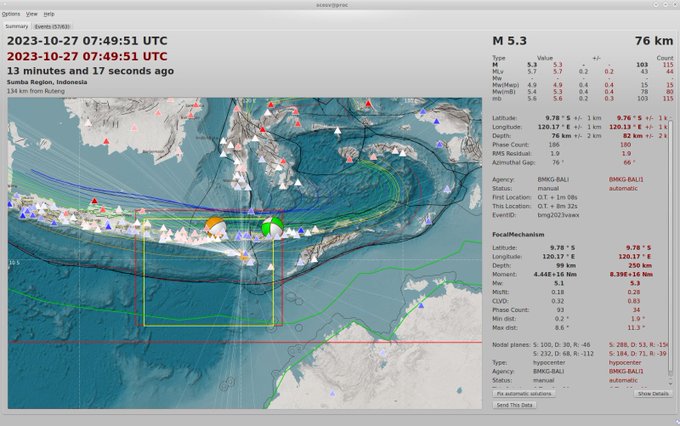
Task: Click the 'Sumba Region, Indonesia' label
Action: point(47,82)
